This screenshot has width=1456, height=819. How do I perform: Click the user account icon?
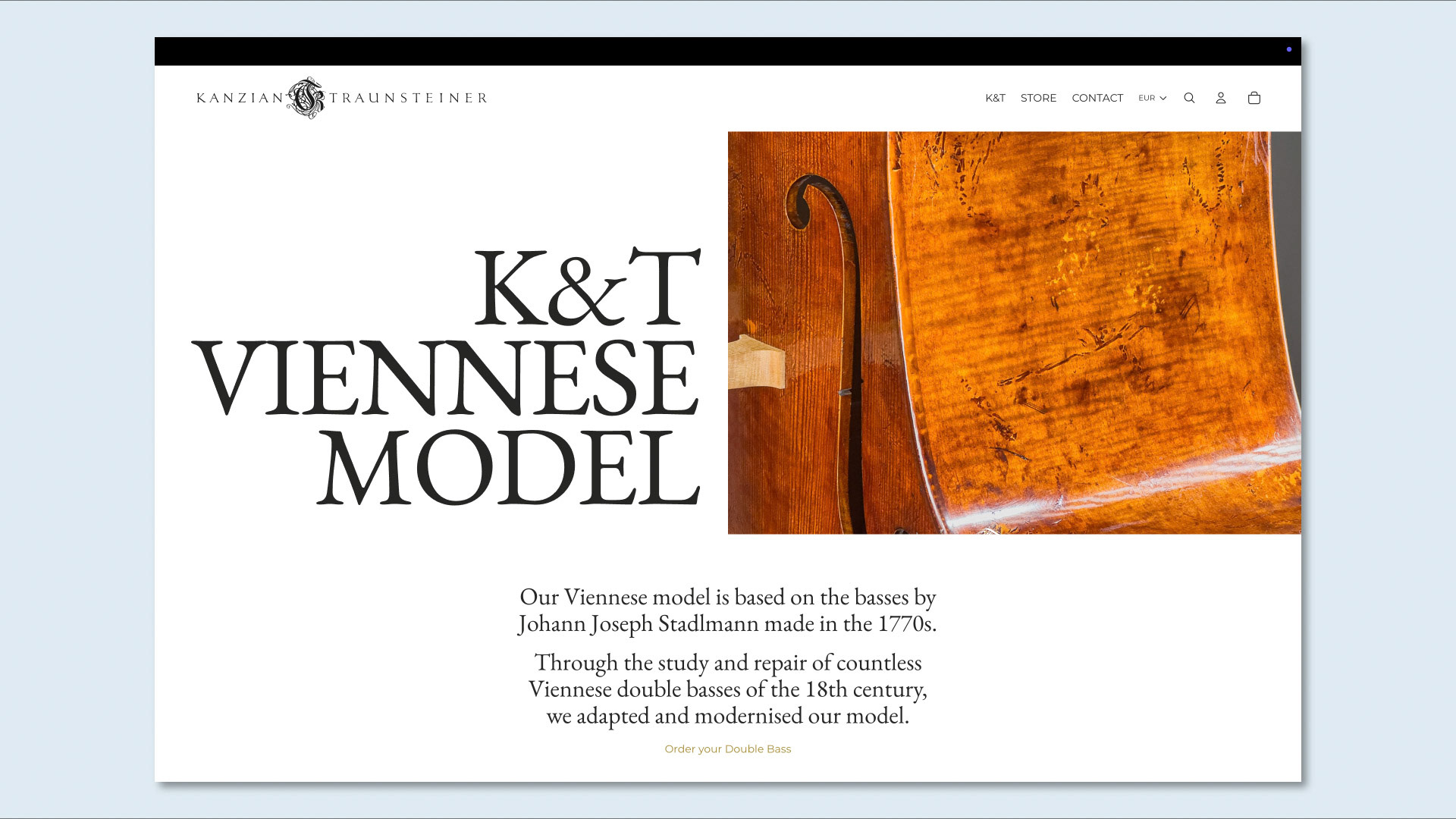1221,98
